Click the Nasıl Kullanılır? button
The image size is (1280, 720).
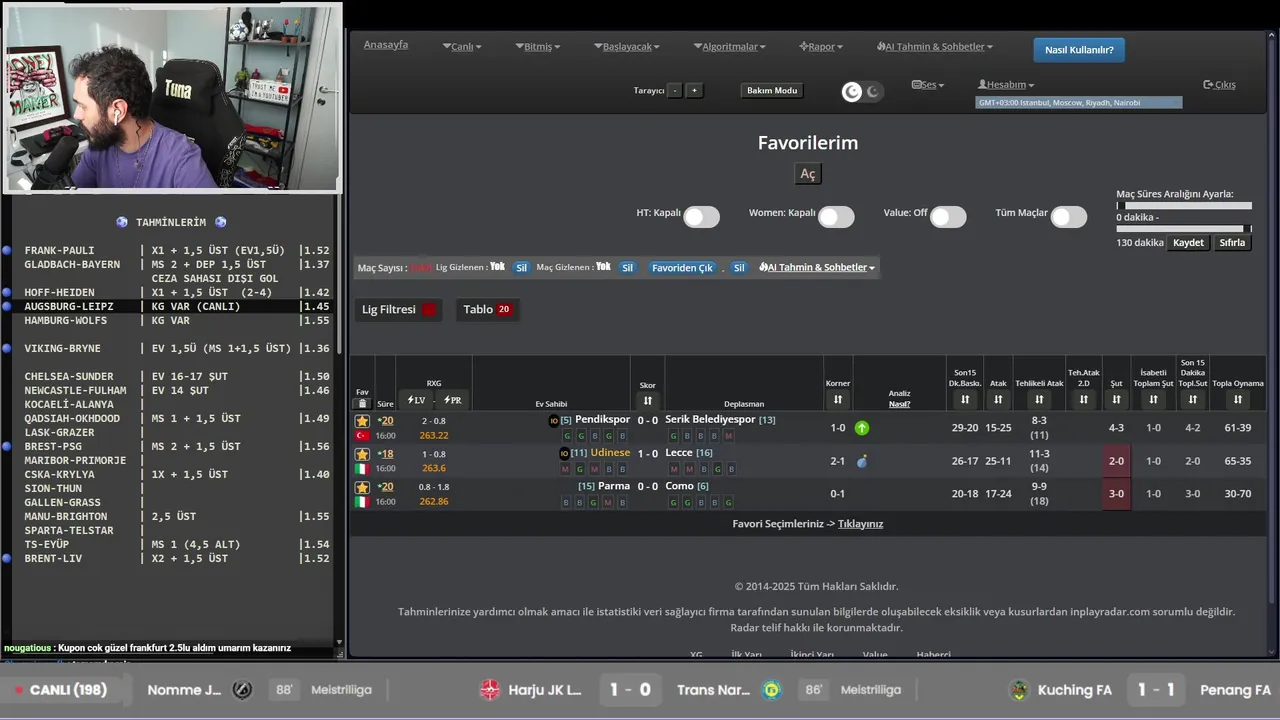(x=1079, y=50)
